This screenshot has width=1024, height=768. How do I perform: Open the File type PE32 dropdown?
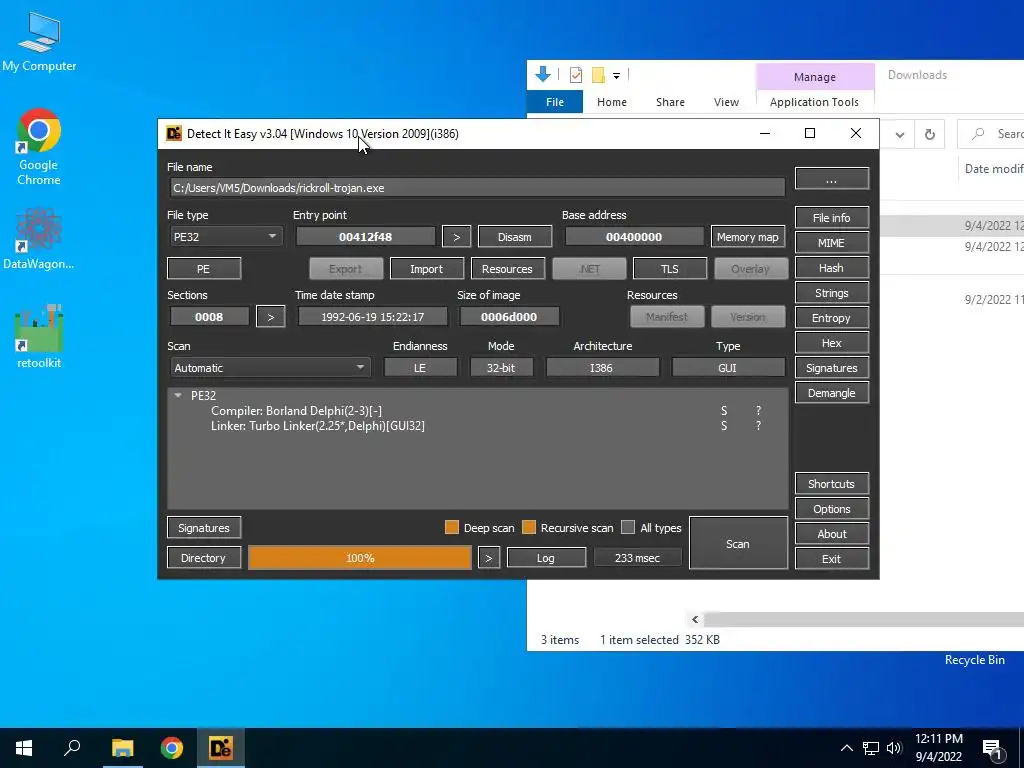(x=225, y=236)
